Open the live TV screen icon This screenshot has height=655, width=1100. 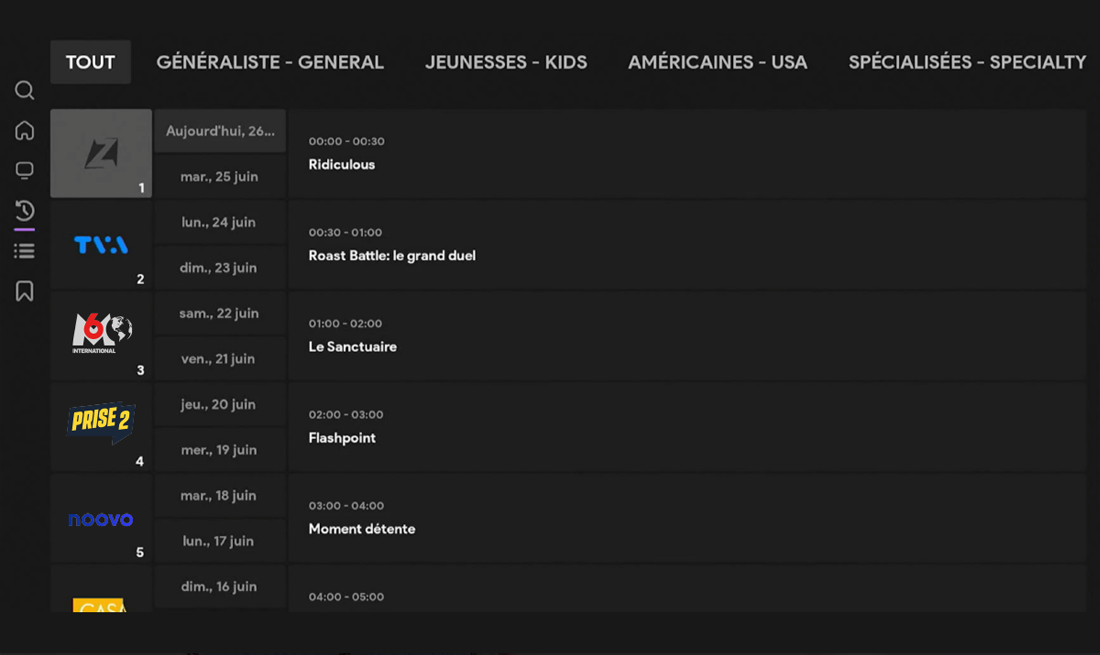click(25, 170)
